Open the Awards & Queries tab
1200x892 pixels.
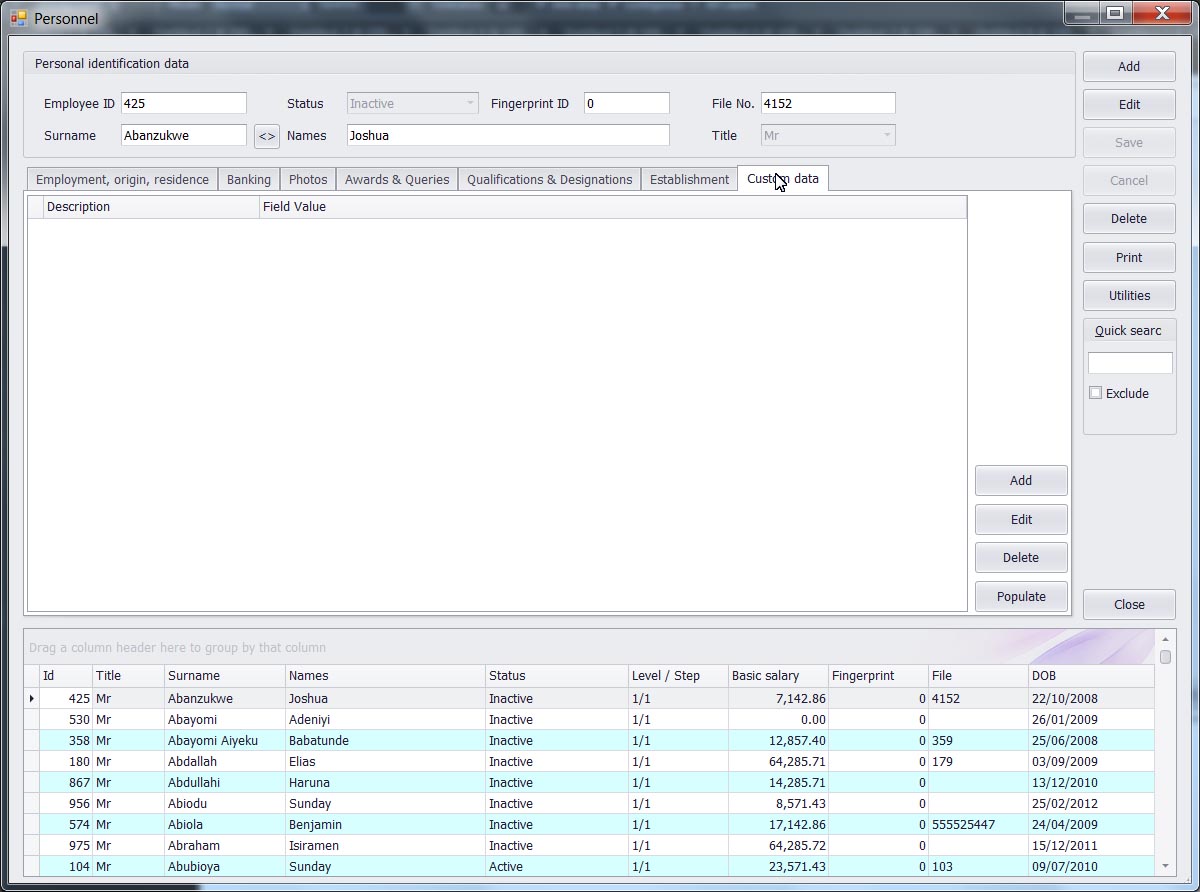tap(397, 180)
